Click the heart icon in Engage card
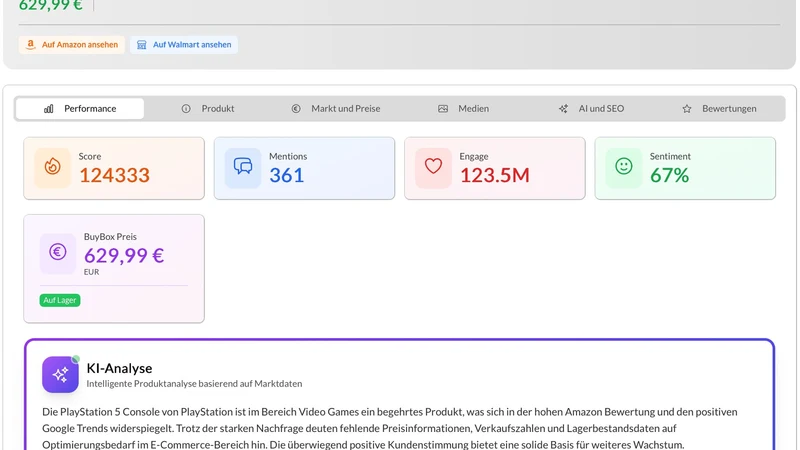800x450 pixels. click(433, 167)
